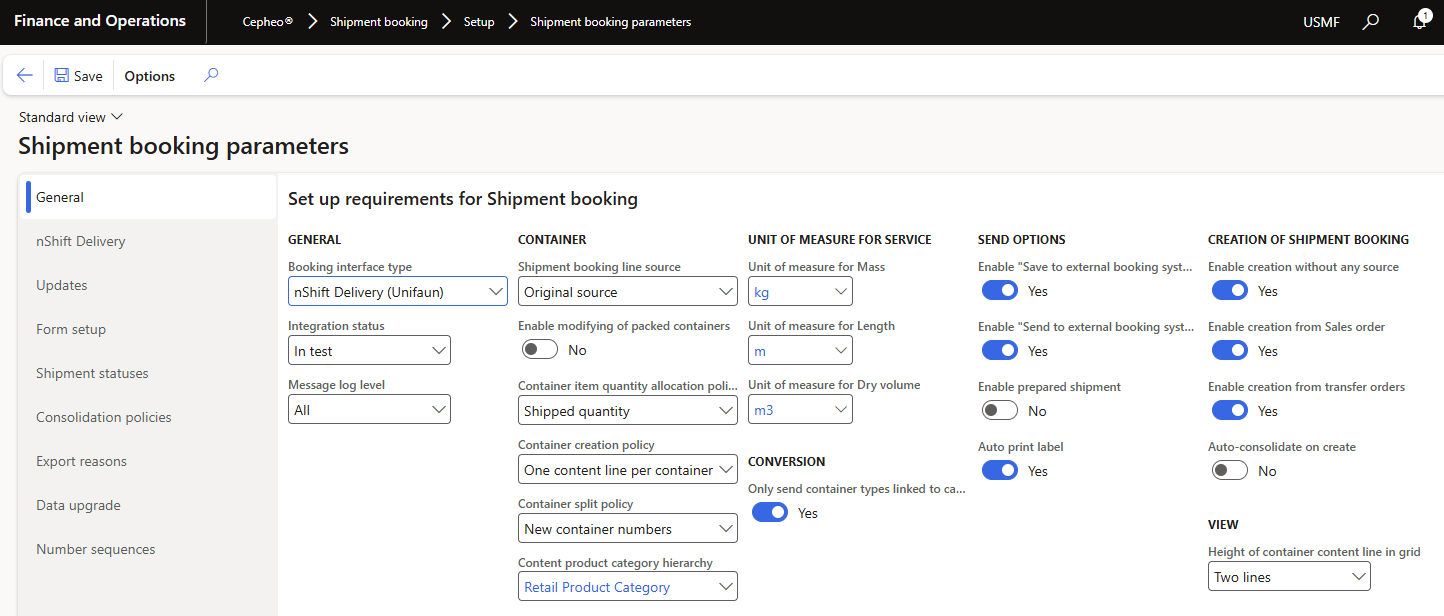Open the notifications bell
This screenshot has height=616, width=1444.
[x=1419, y=21]
